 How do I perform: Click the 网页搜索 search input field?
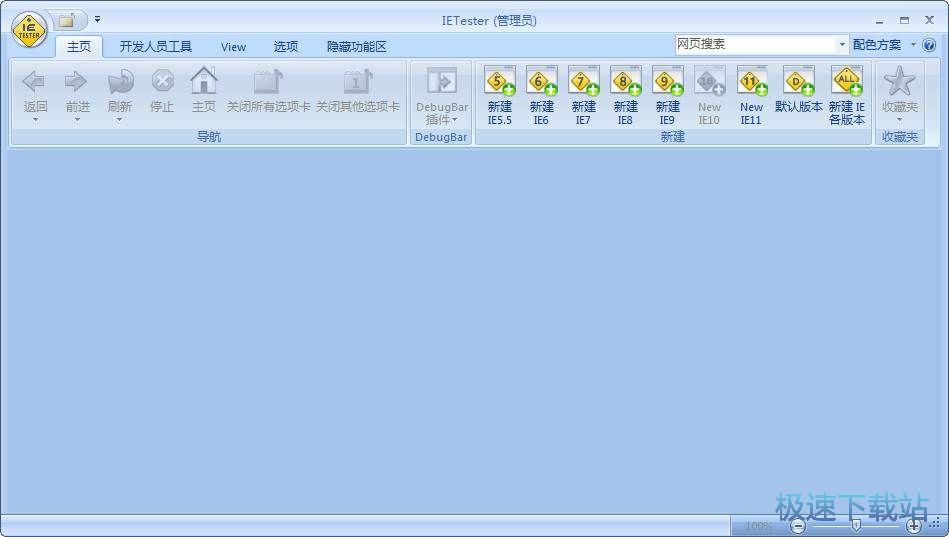click(755, 44)
